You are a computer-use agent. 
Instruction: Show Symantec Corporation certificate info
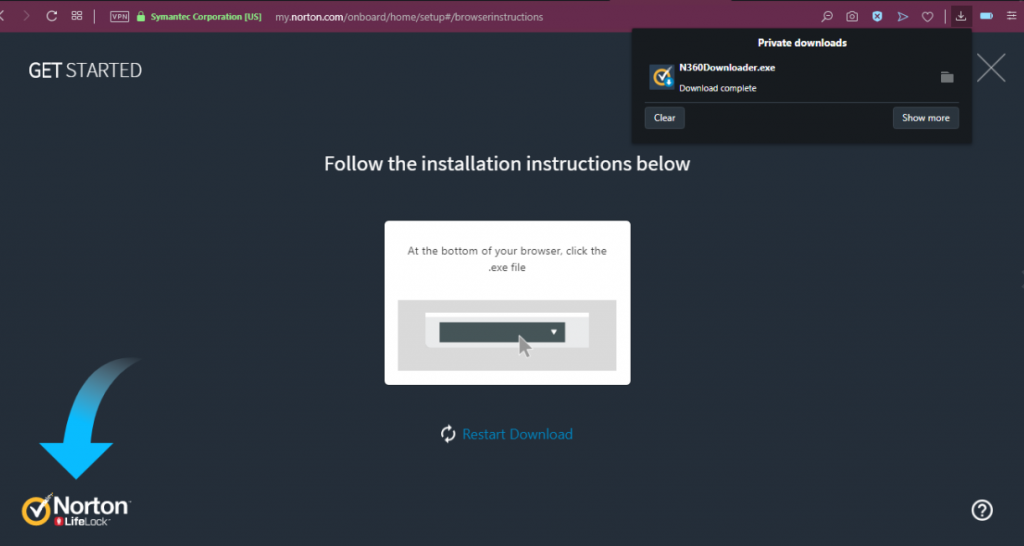coord(206,17)
